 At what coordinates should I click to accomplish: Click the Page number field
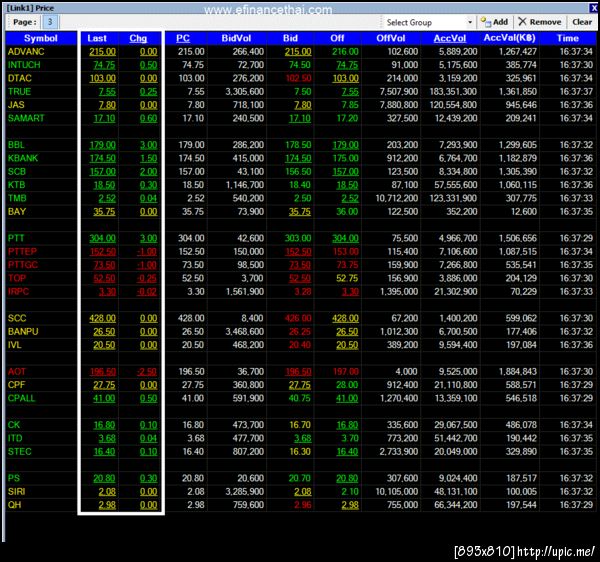click(x=50, y=22)
